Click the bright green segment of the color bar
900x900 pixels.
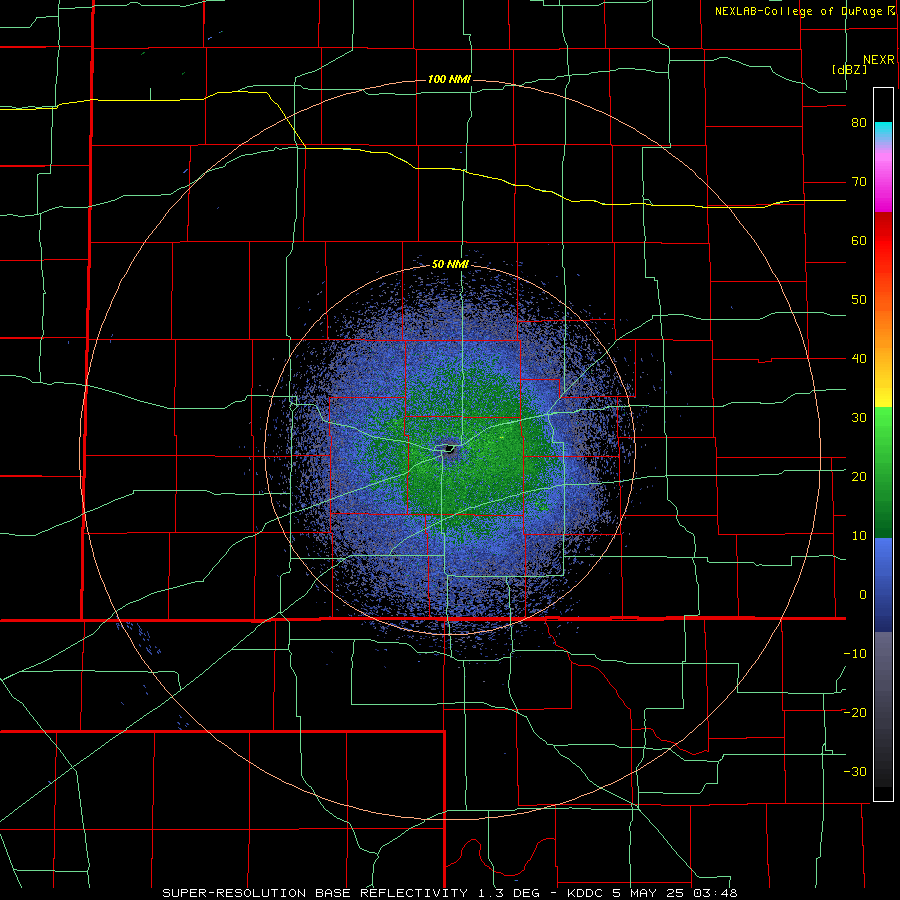883,425
